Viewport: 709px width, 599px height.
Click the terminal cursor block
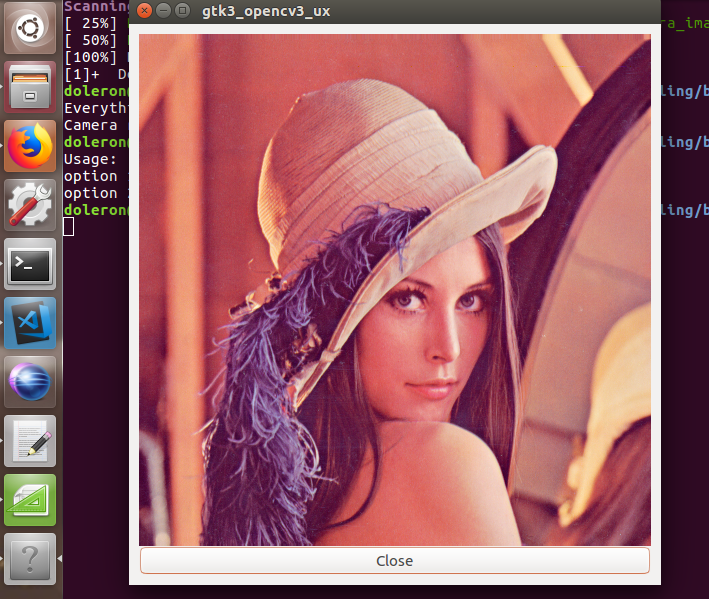point(68,227)
